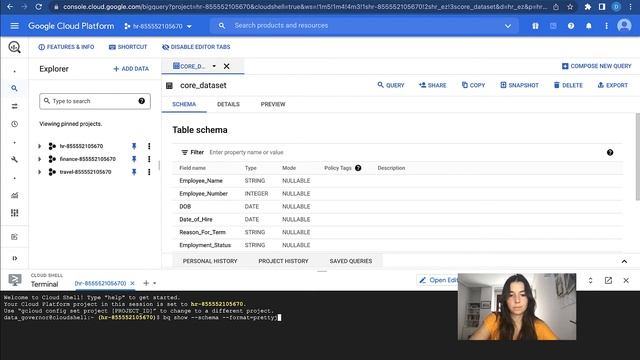Click the DELETE table action

click(568, 85)
